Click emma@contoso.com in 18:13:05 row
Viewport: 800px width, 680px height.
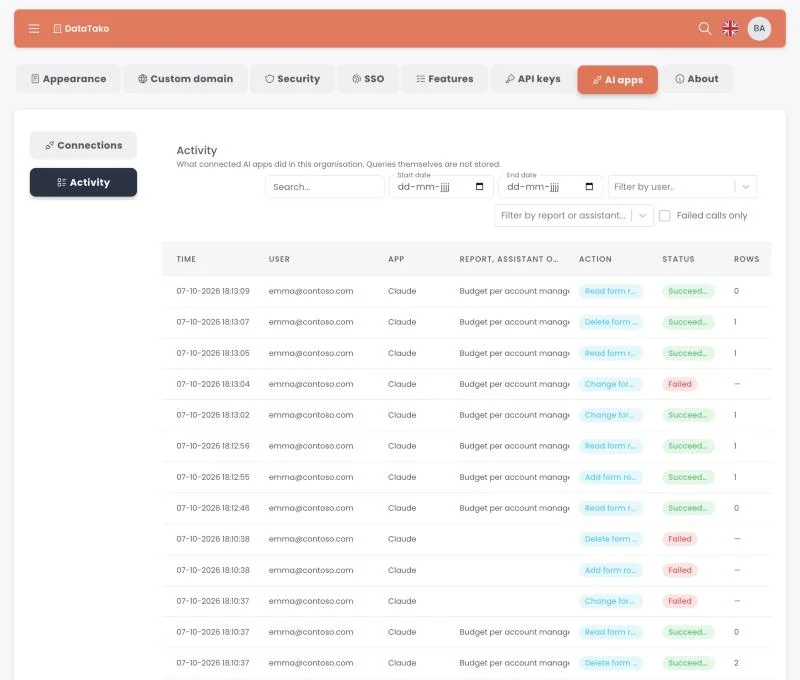pos(311,353)
